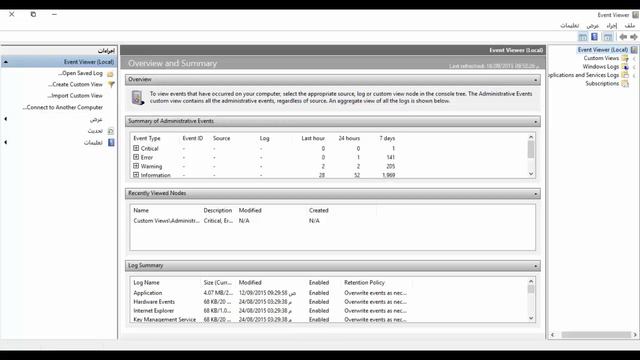Expand the Windows Logs tree node chevron

pyautogui.click(x=634, y=67)
